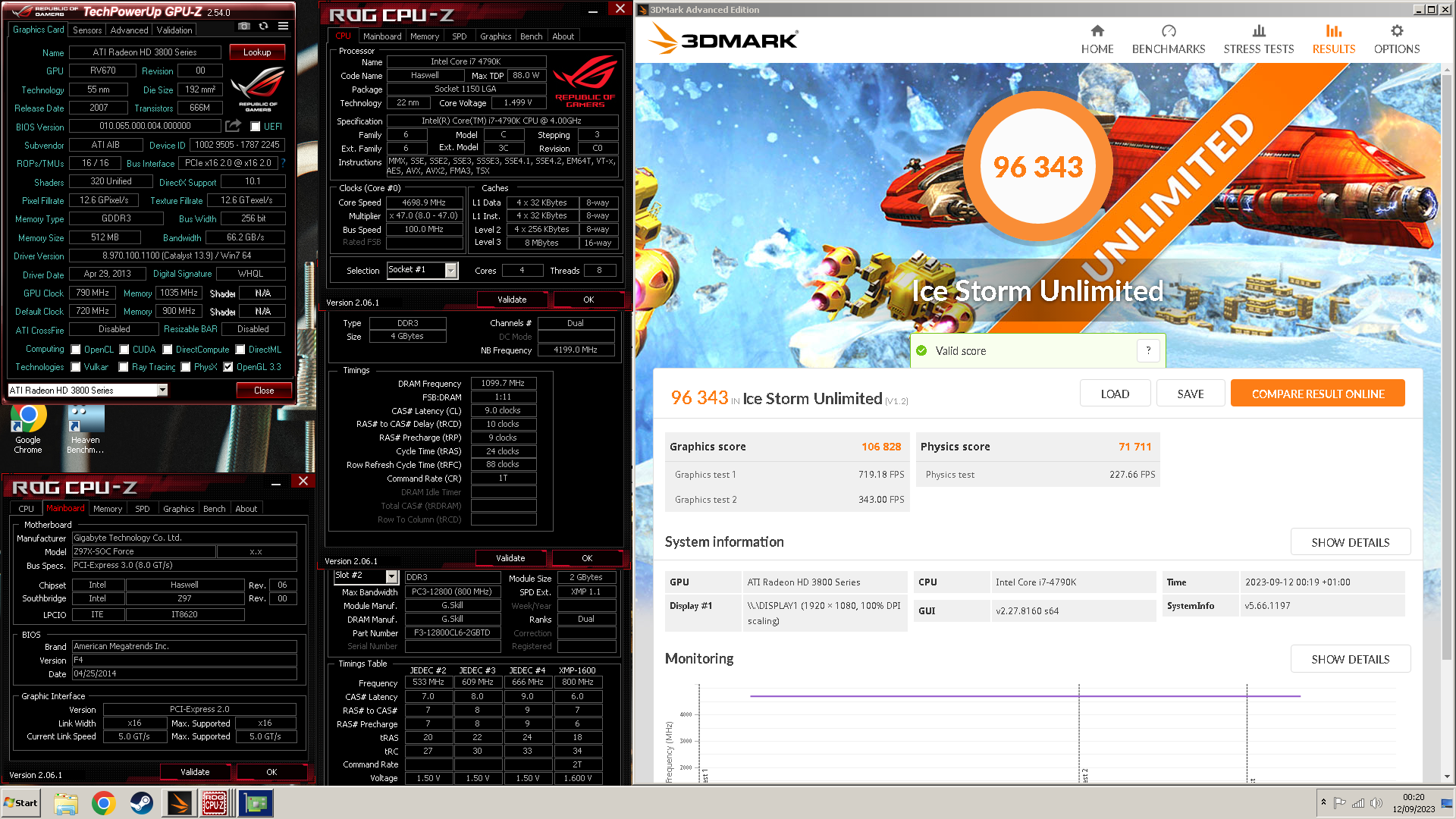This screenshot has height=819, width=1456.
Task: Click the LOAD button in 3DMark
Action: pos(1115,394)
